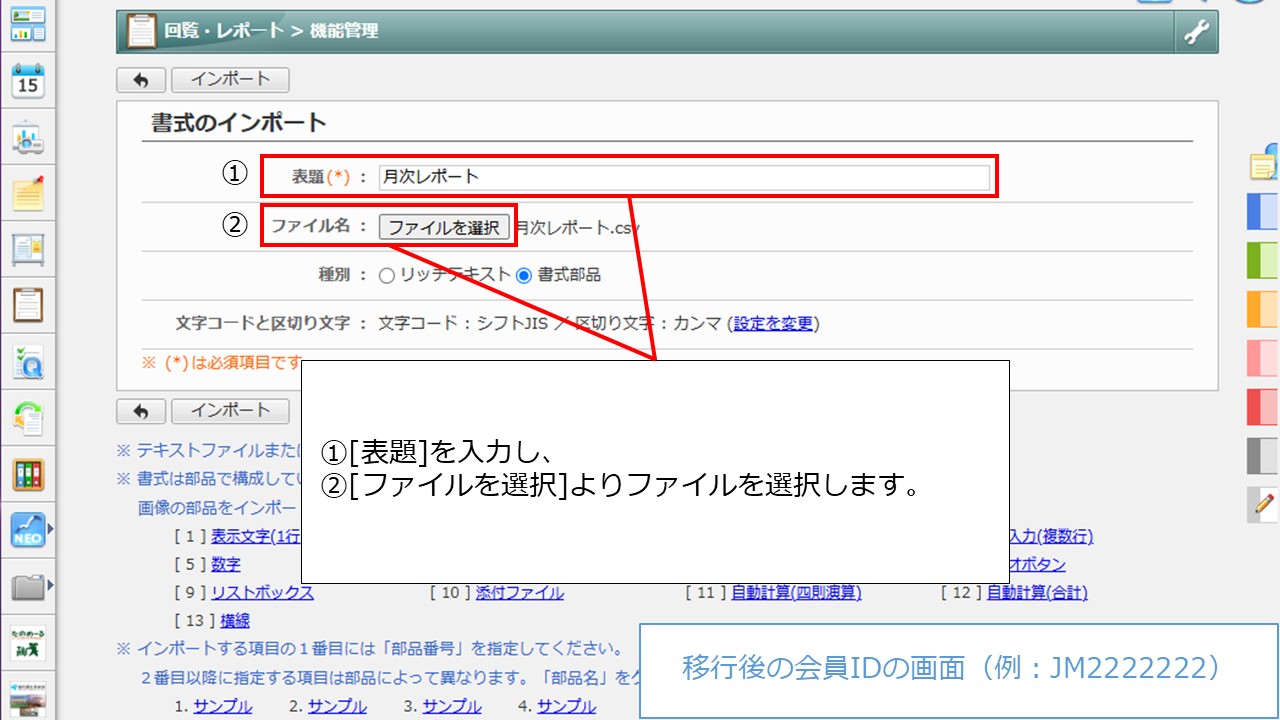The image size is (1280, 720).
Task: Select the 書式部品 radio button
Action: tap(524, 275)
